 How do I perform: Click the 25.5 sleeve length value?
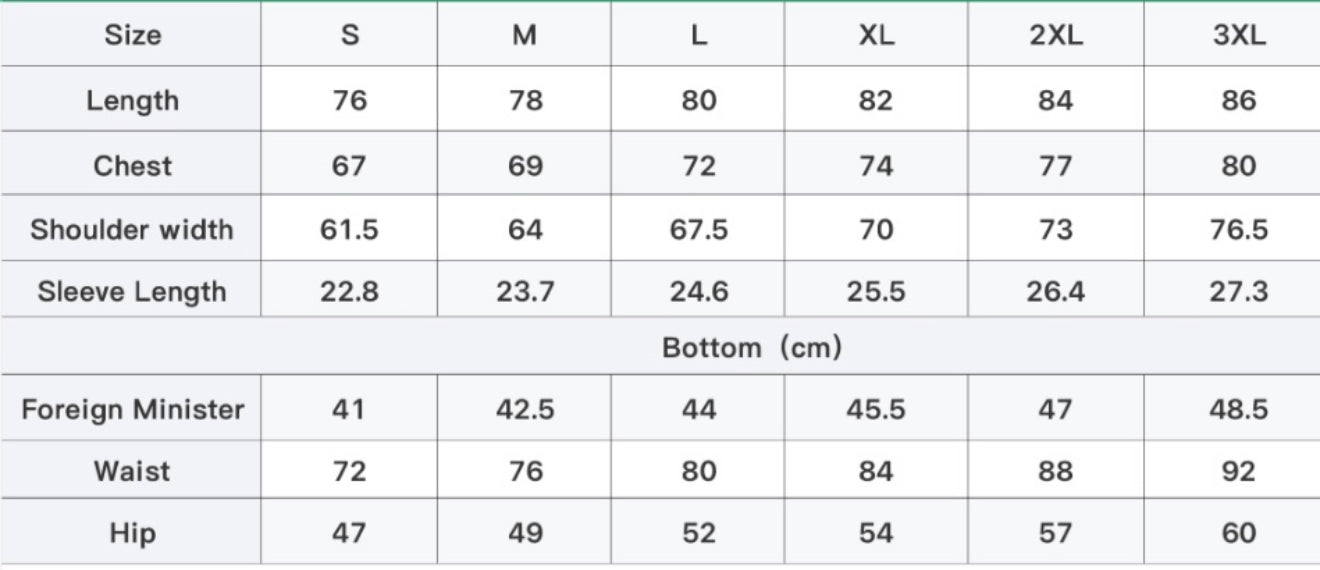click(x=876, y=291)
